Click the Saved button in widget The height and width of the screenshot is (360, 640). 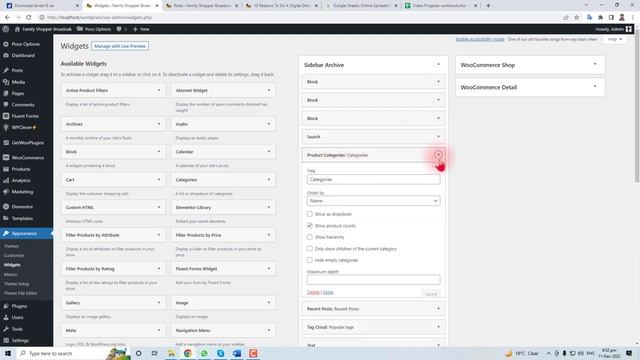(431, 293)
